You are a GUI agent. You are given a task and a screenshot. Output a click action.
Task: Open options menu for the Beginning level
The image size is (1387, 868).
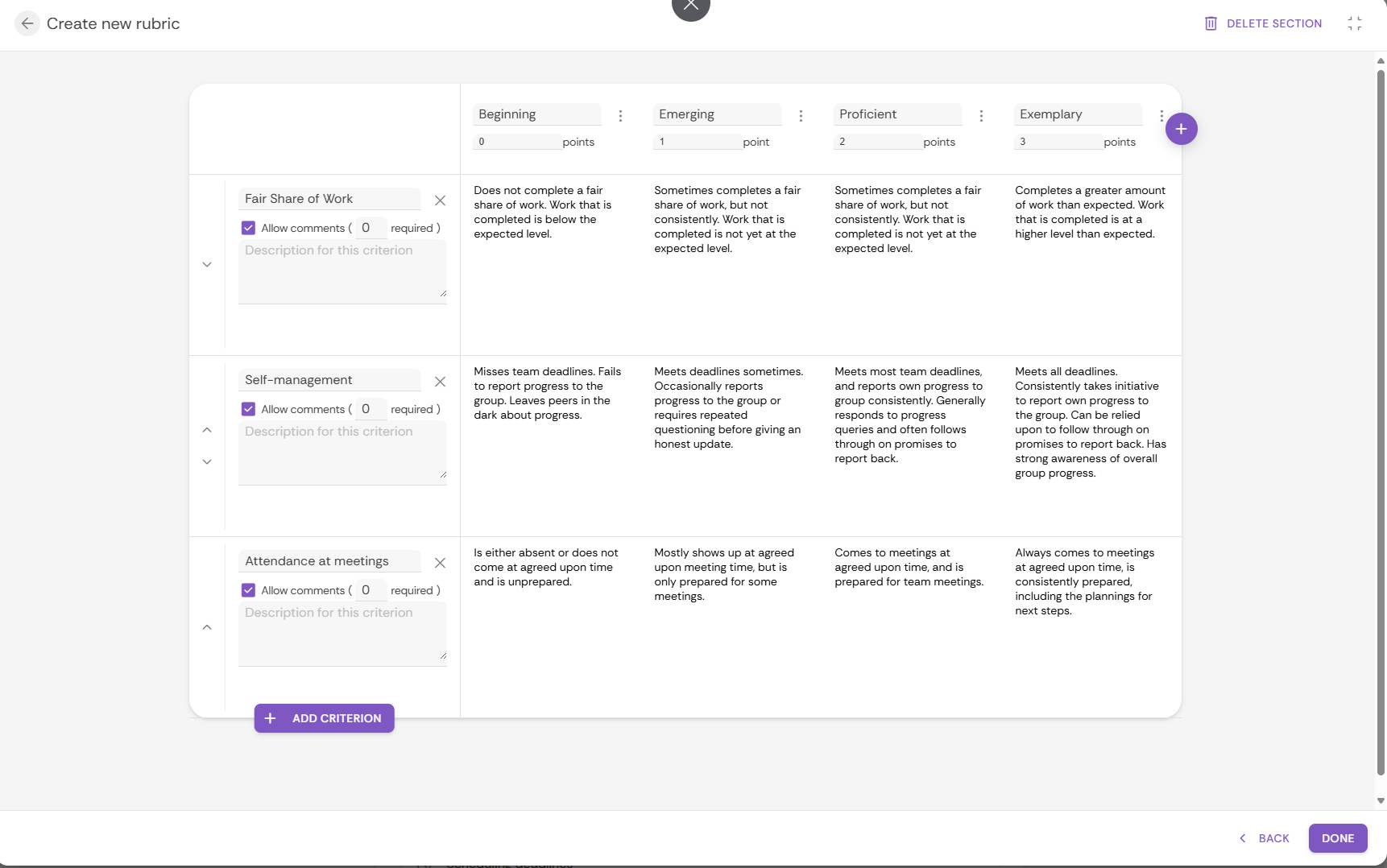[620, 116]
